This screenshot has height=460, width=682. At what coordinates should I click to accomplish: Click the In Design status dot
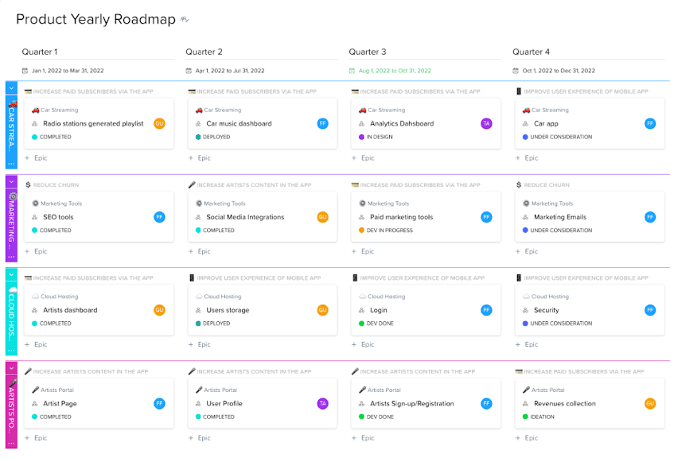[362, 137]
